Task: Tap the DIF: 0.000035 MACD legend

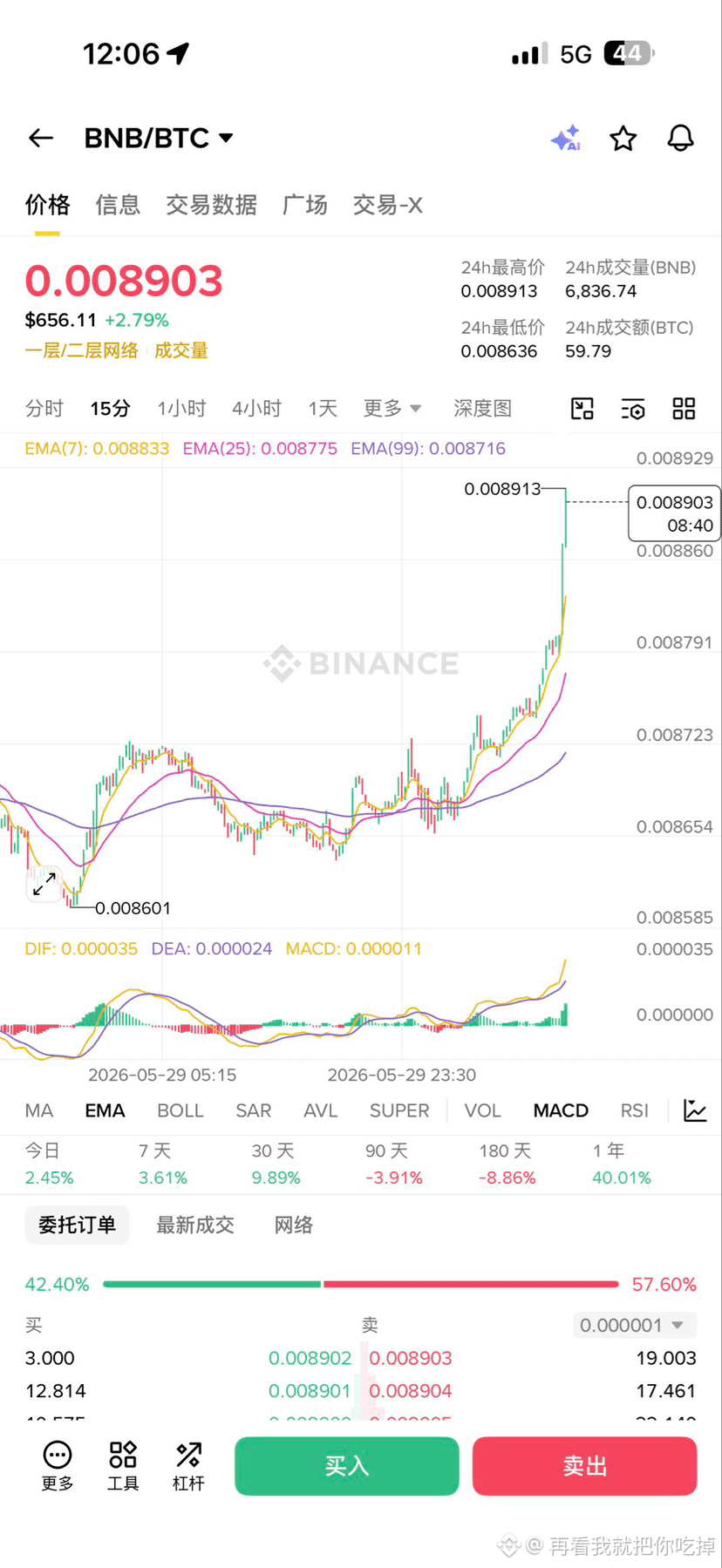Action: point(81,948)
